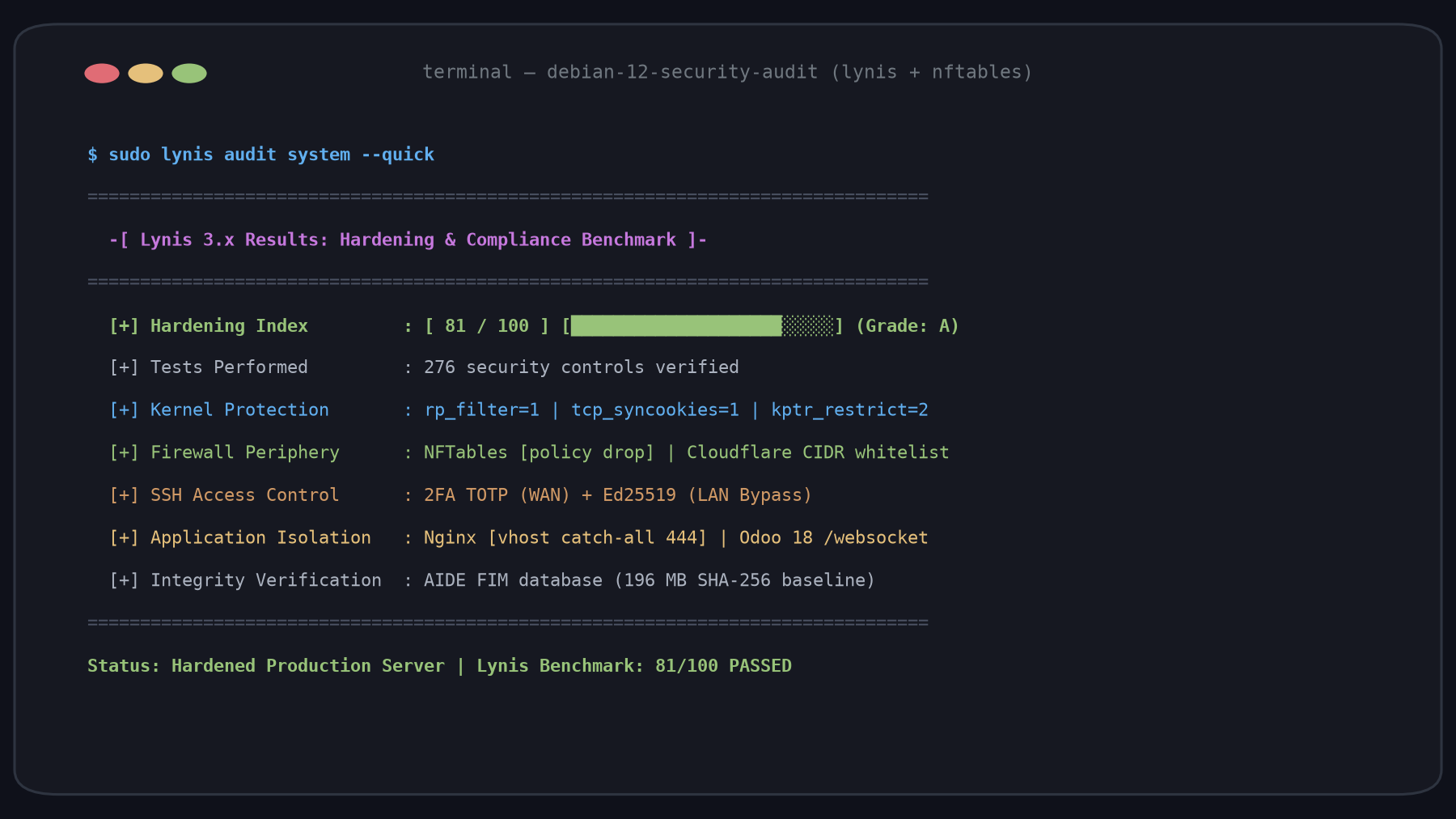
Task: Click the 'kptr_restrict=2' value
Action: pos(849,410)
